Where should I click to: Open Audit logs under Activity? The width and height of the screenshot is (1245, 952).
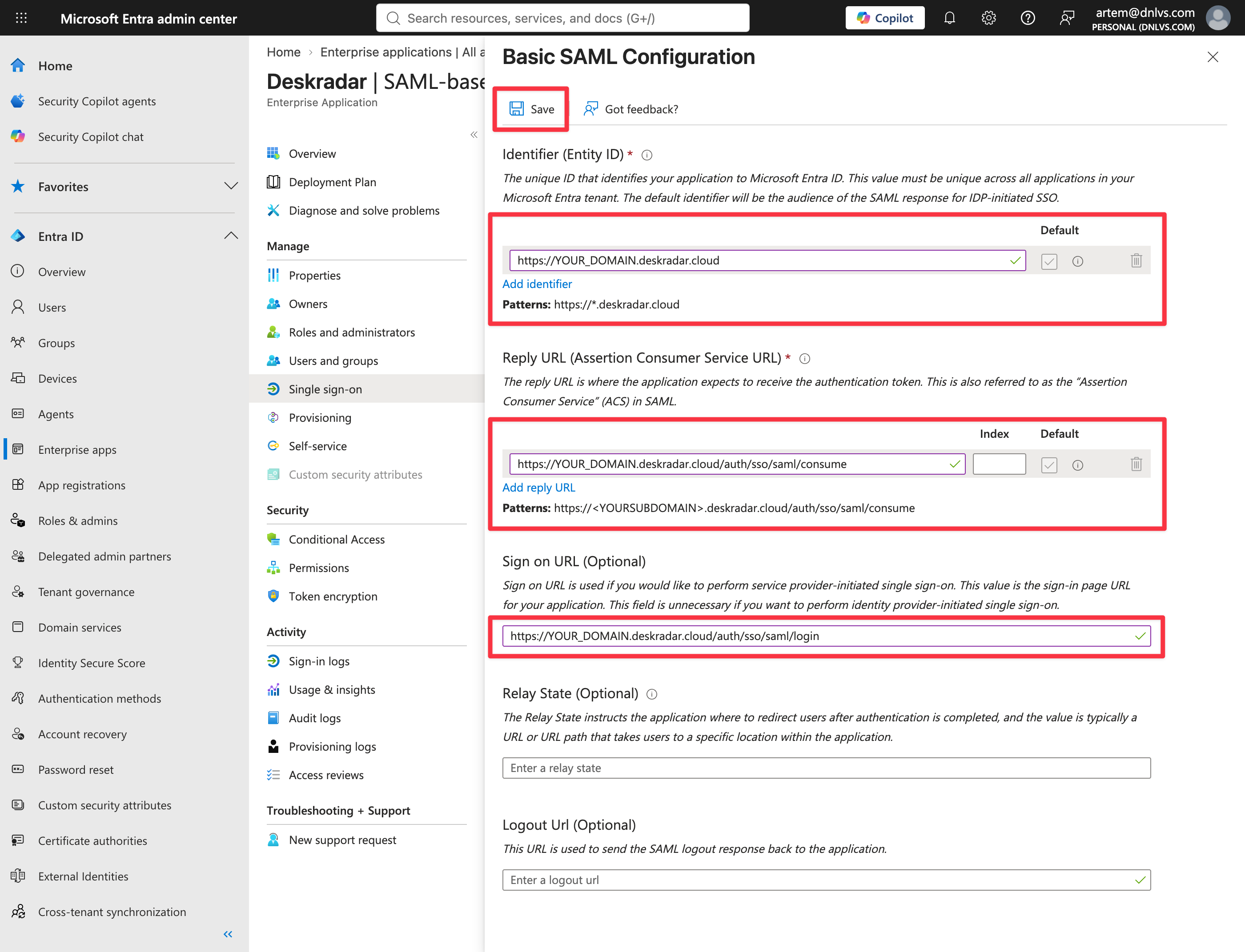(x=315, y=719)
